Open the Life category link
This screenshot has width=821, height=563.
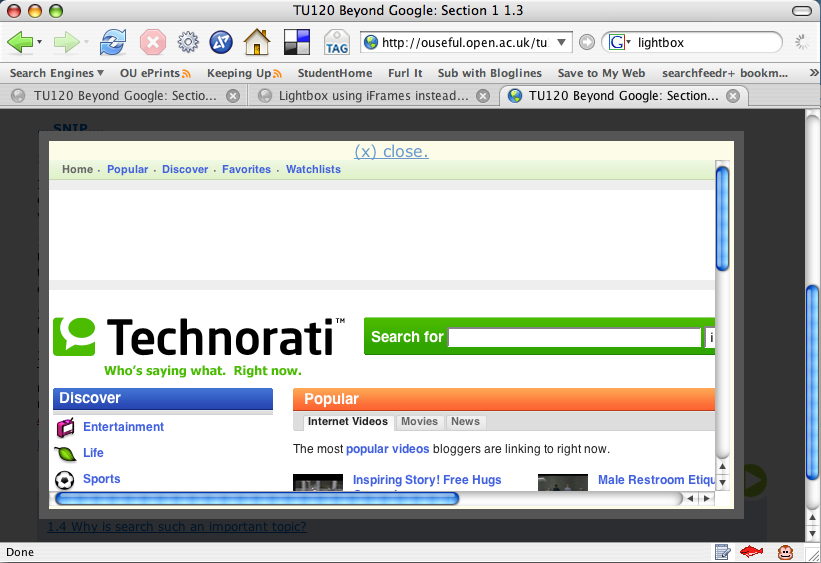(x=93, y=452)
